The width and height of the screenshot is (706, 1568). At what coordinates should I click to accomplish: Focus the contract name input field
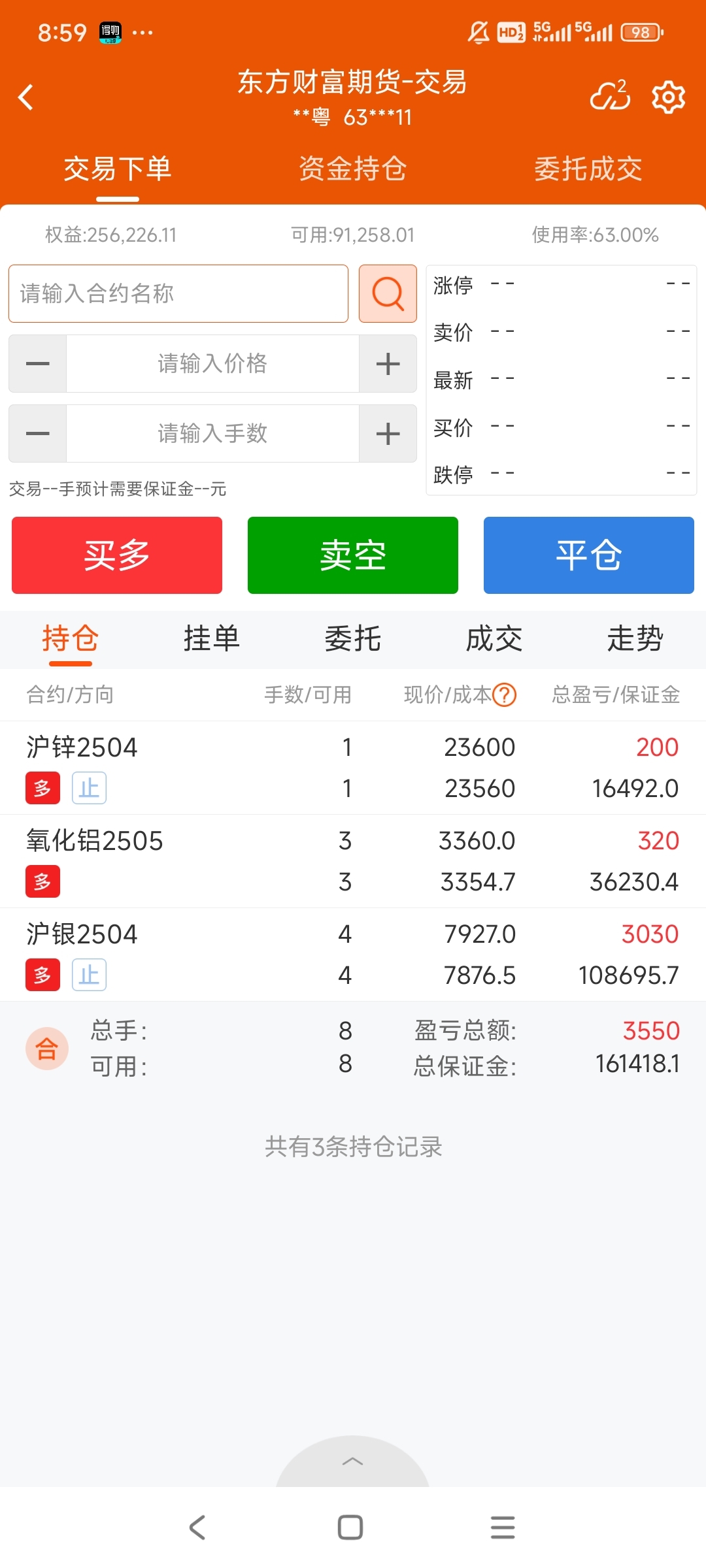pyautogui.click(x=178, y=293)
